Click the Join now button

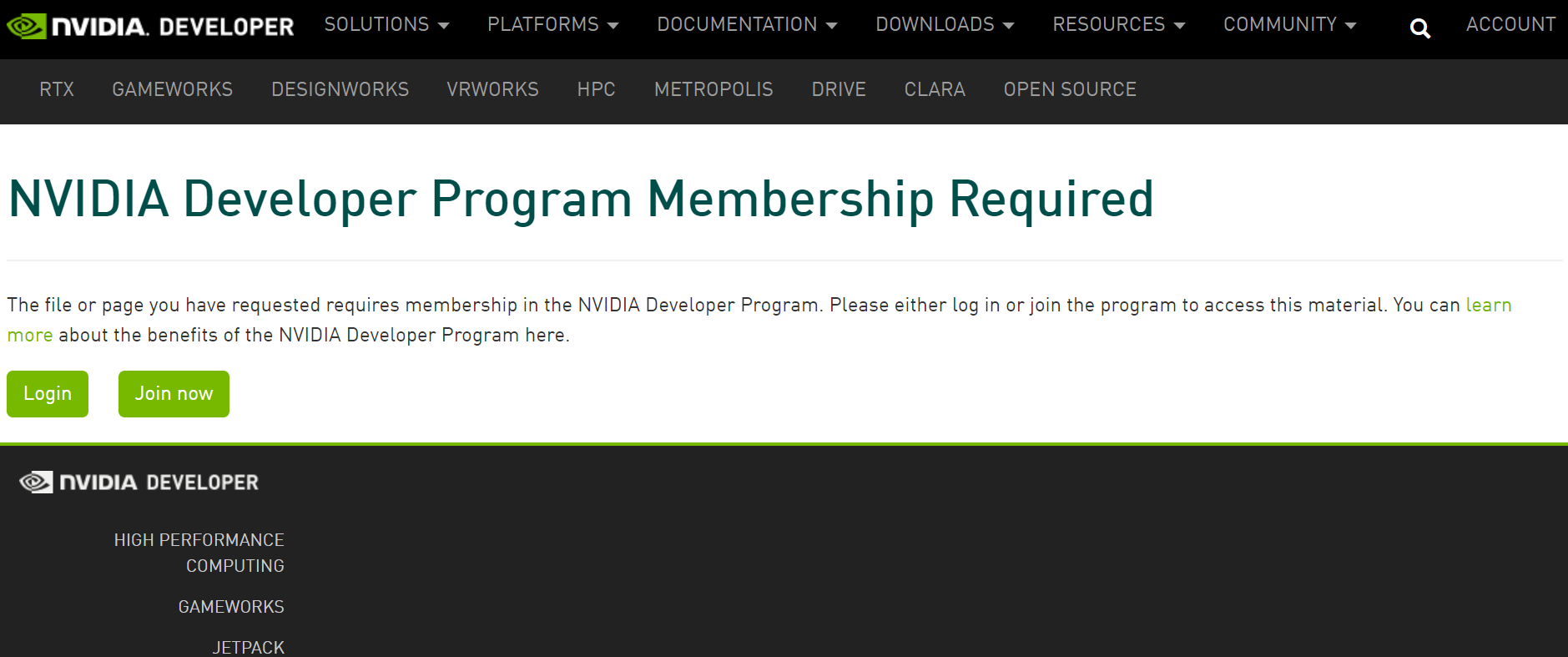point(174,394)
